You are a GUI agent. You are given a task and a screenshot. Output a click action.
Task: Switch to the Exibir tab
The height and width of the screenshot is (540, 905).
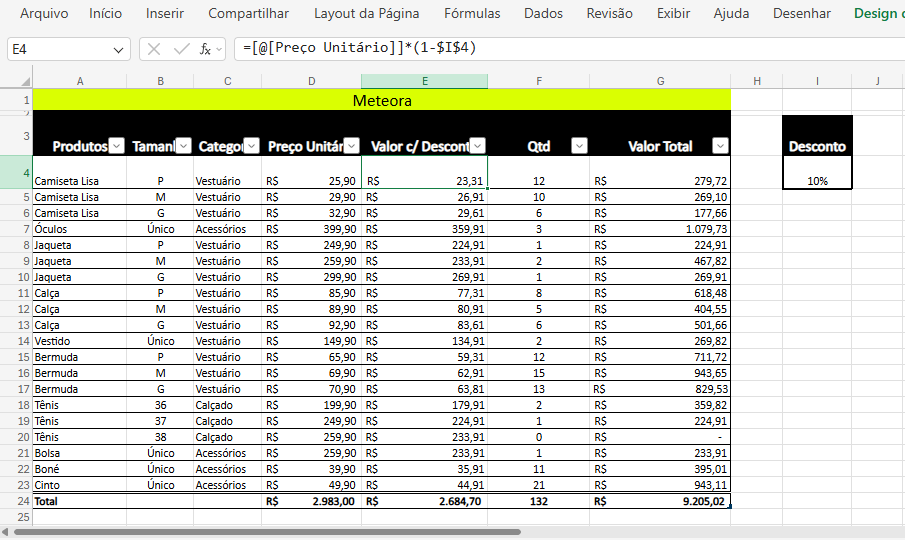[x=673, y=13]
